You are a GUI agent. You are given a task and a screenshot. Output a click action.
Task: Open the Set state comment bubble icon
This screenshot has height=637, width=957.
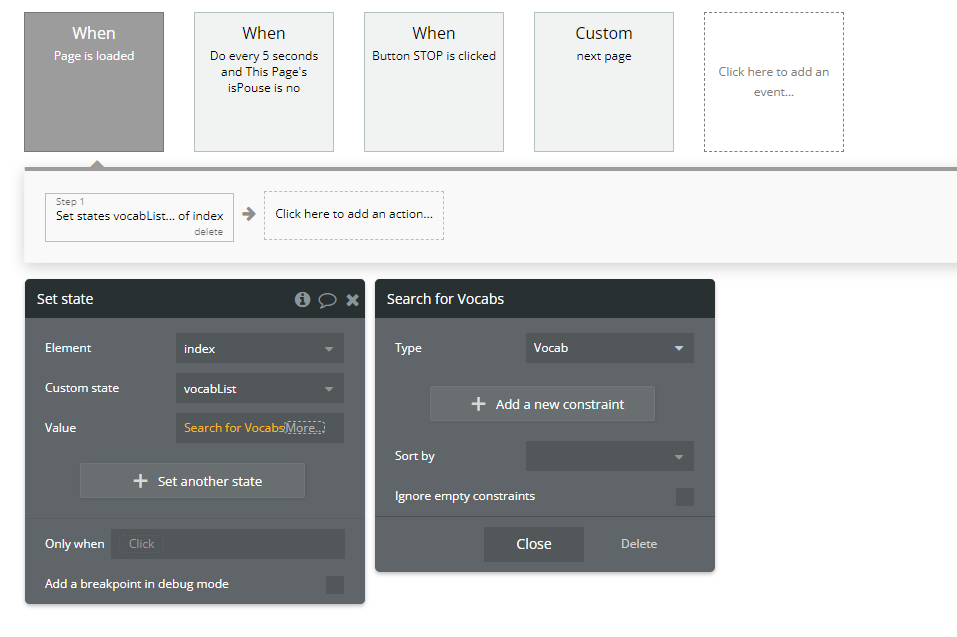point(327,300)
